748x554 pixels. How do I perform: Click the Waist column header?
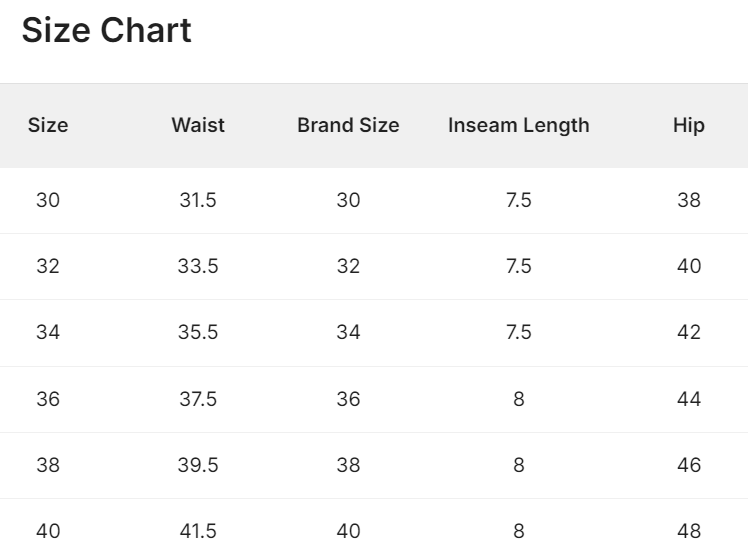pyautogui.click(x=198, y=126)
